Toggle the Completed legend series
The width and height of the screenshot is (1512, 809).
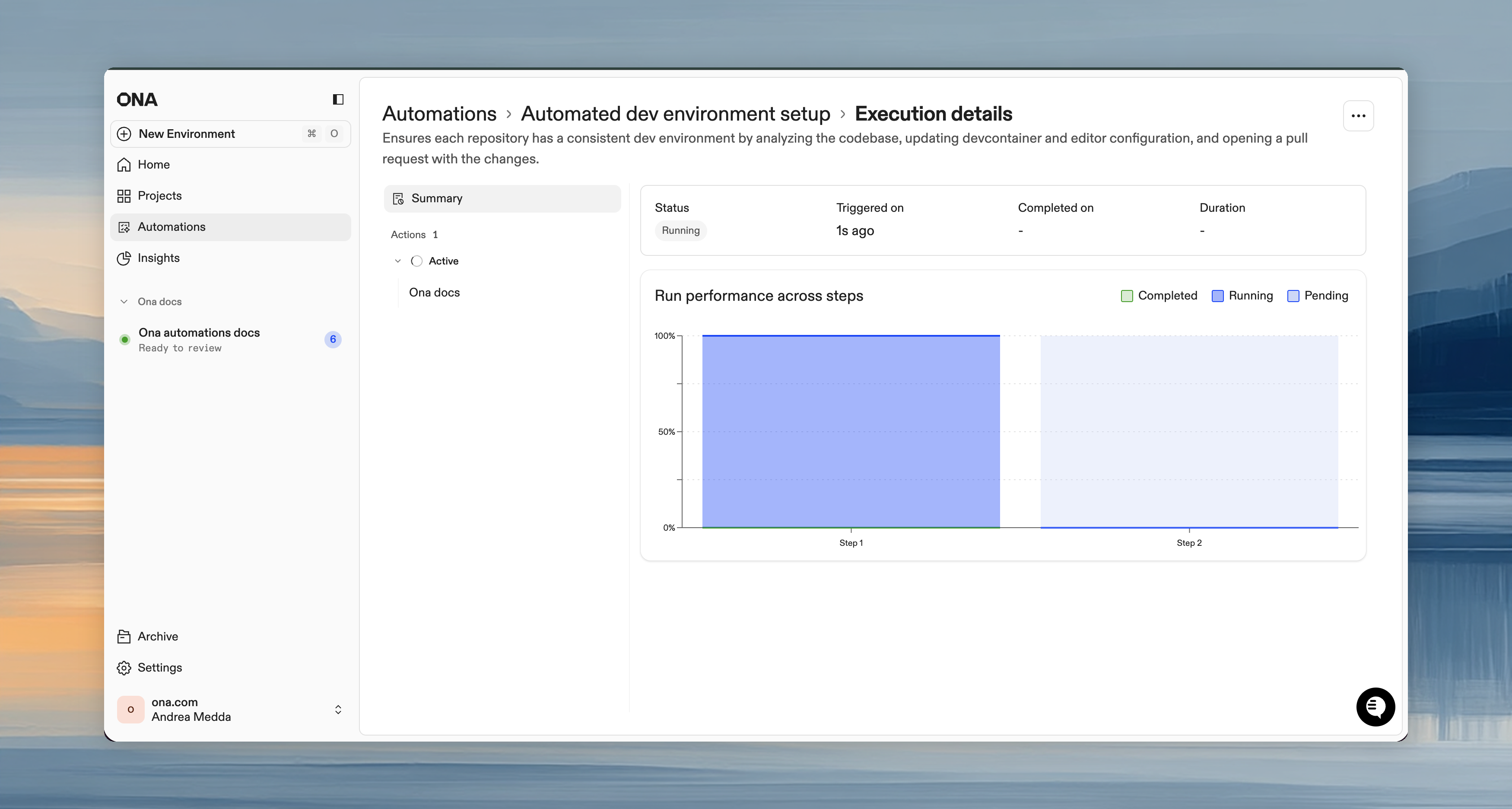tap(1159, 296)
